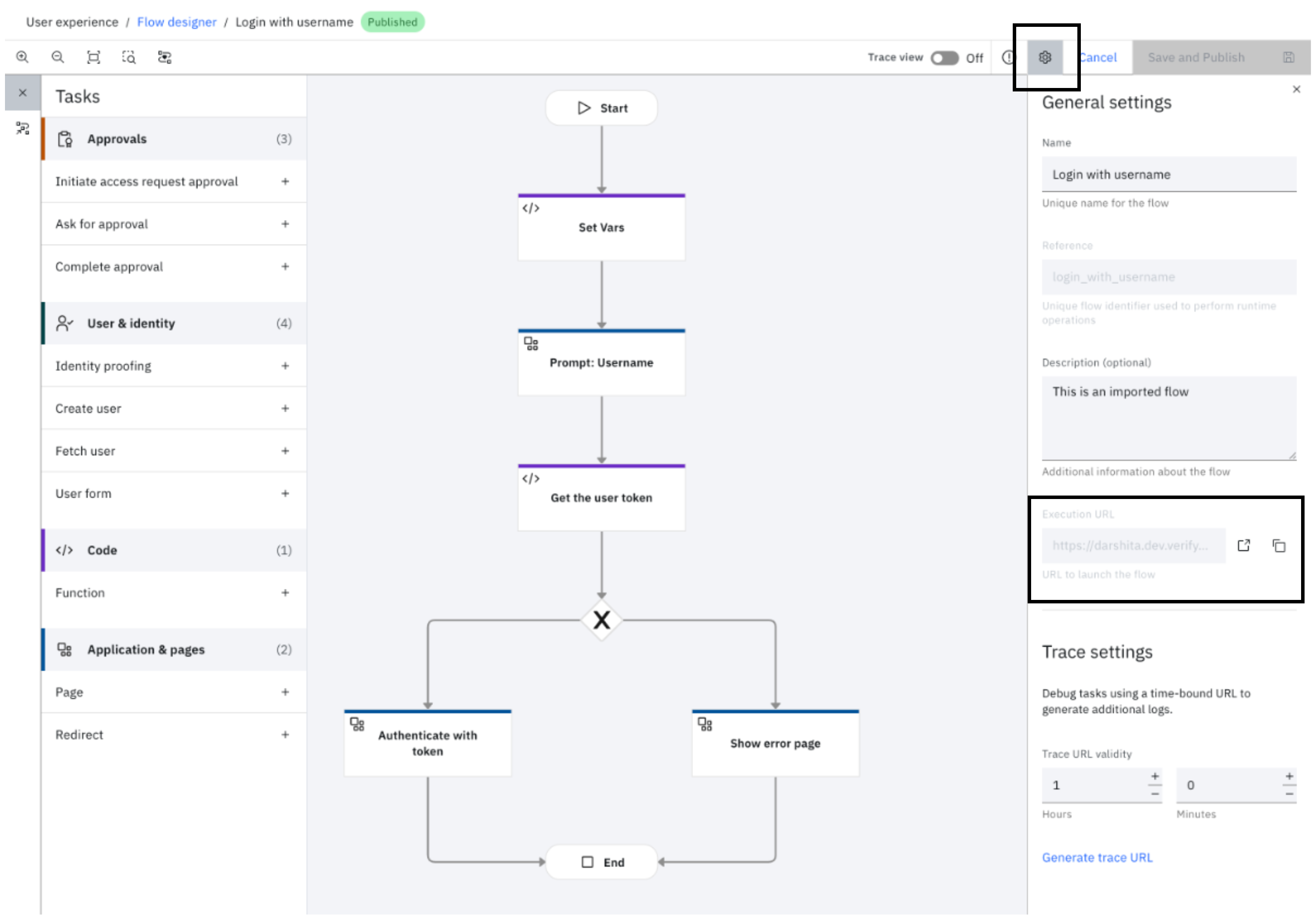Click the flow Name input field

click(1169, 175)
